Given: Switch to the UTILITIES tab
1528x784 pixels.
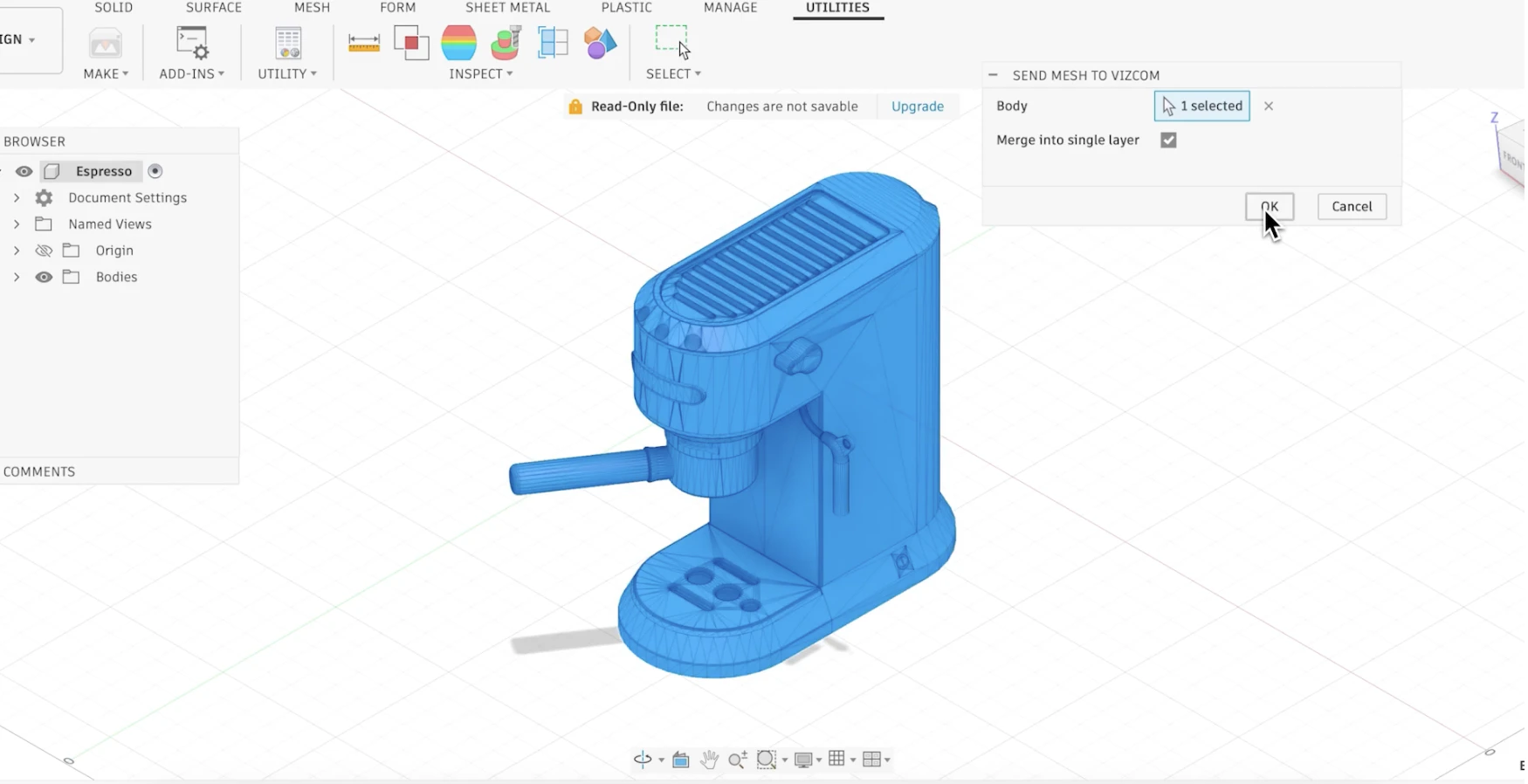Looking at the screenshot, I should [x=837, y=8].
